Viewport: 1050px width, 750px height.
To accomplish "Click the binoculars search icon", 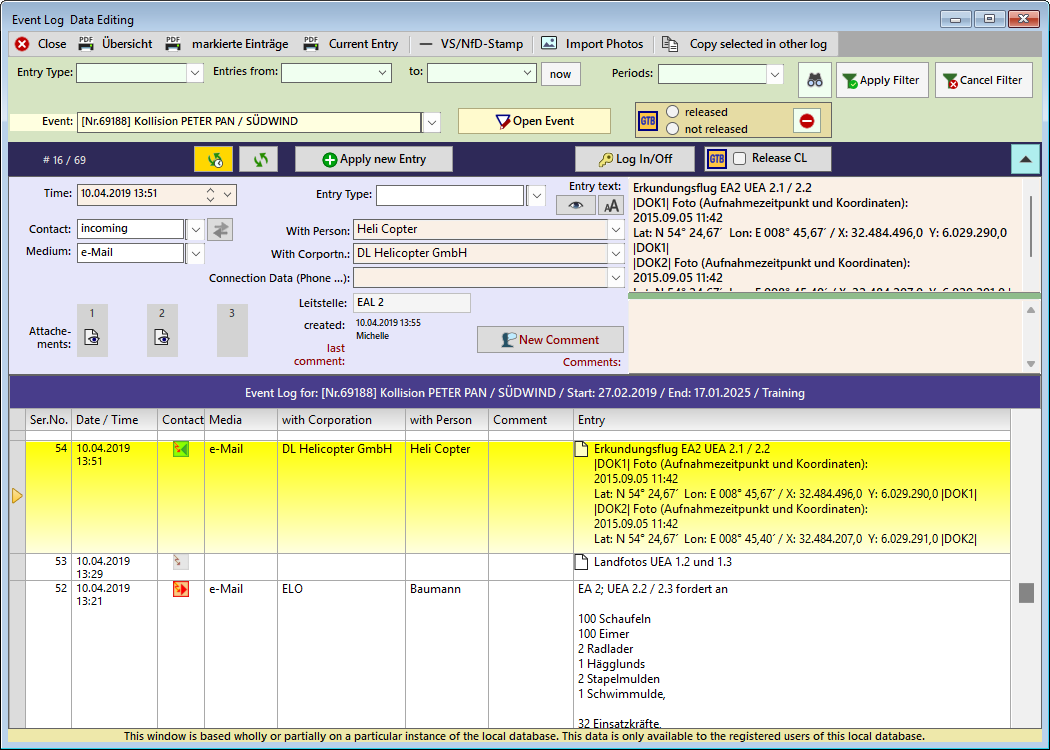I will point(814,80).
